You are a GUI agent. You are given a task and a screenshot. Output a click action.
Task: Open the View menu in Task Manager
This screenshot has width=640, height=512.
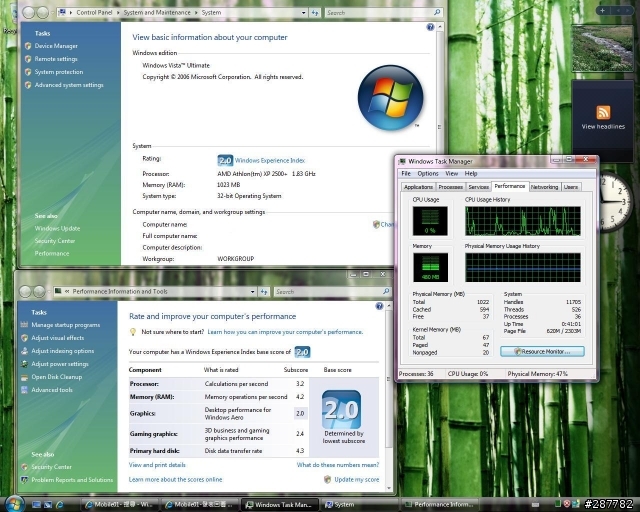click(451, 174)
